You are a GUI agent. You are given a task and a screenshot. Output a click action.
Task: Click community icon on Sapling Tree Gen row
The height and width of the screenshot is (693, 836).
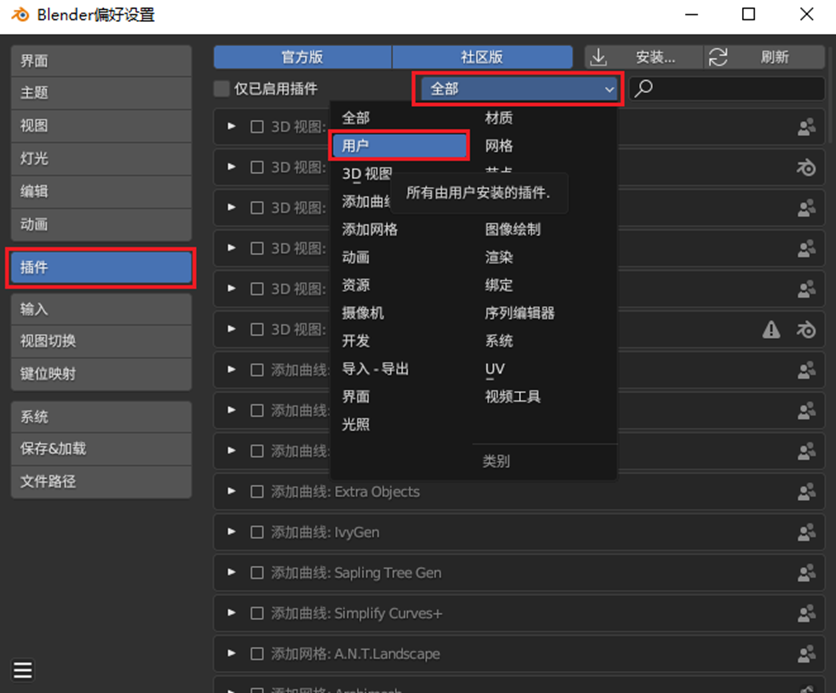click(807, 573)
